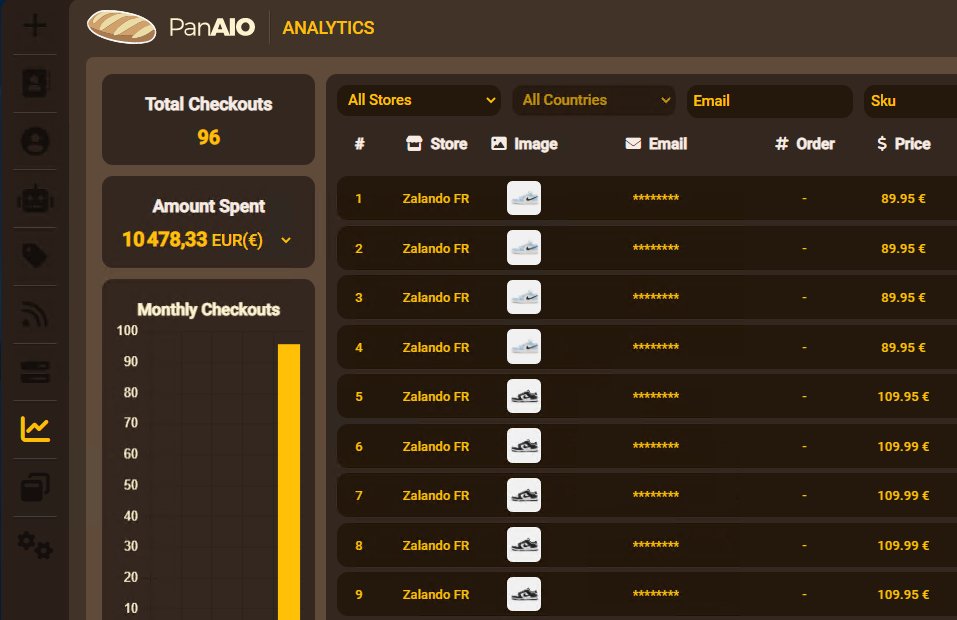957x620 pixels.
Task: Click the Image column picture icon
Action: coord(499,143)
